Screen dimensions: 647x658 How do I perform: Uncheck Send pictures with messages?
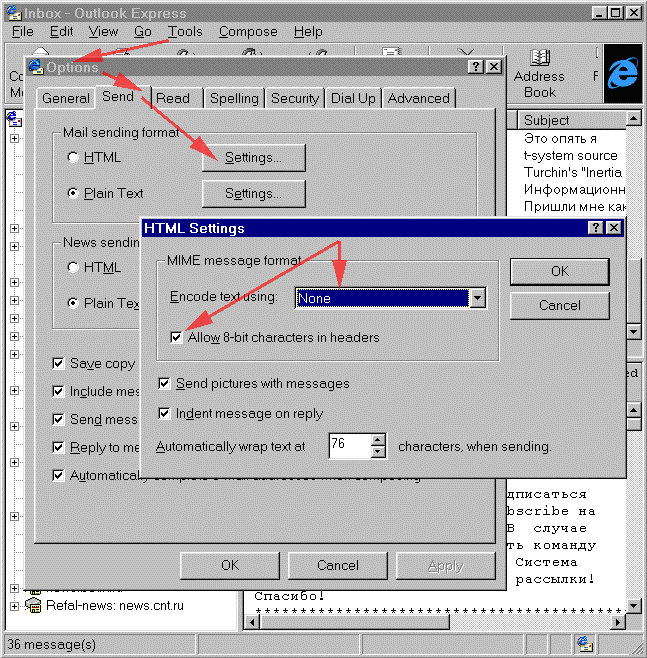(164, 383)
